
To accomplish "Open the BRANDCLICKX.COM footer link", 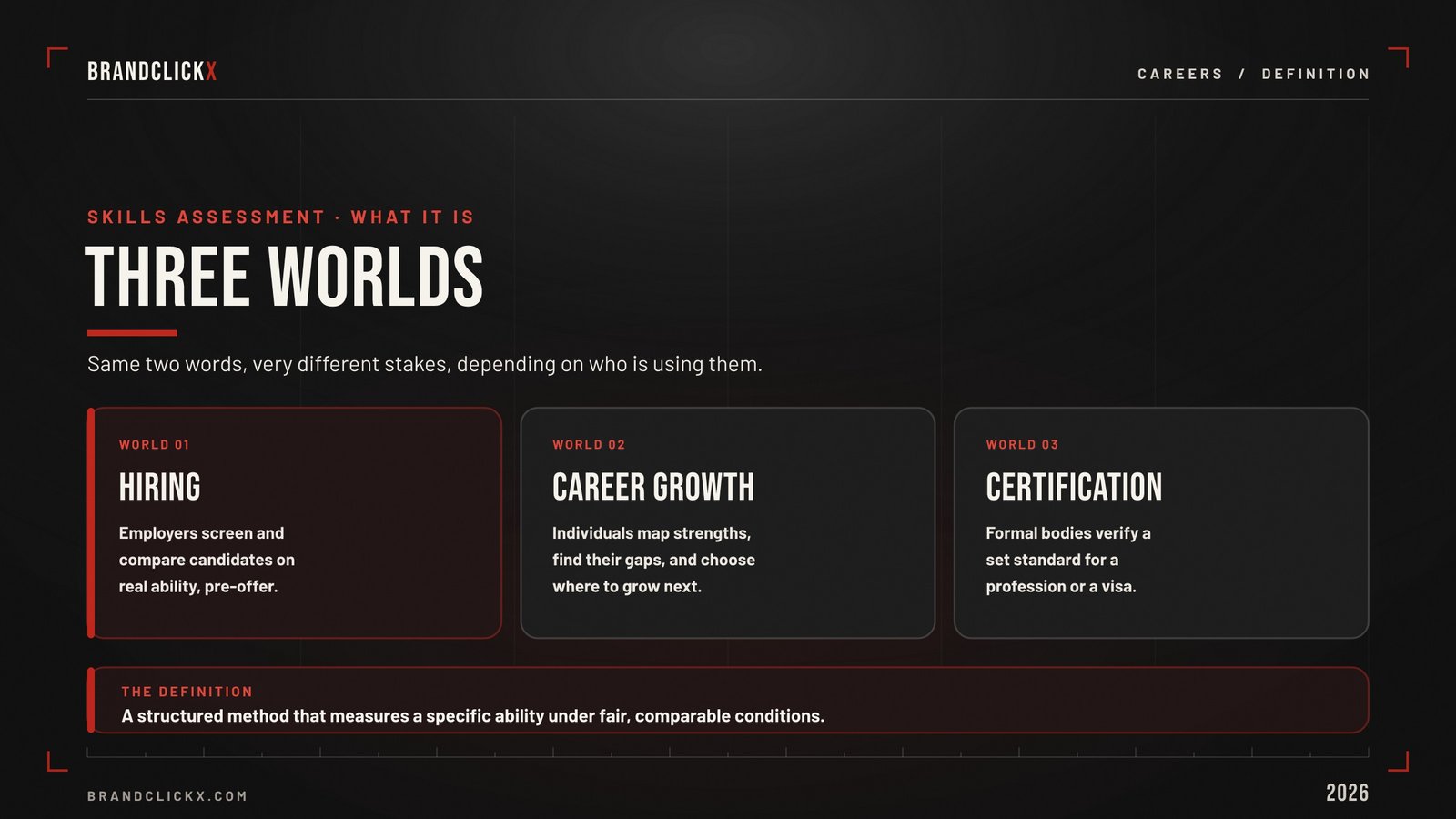I will click(x=167, y=796).
